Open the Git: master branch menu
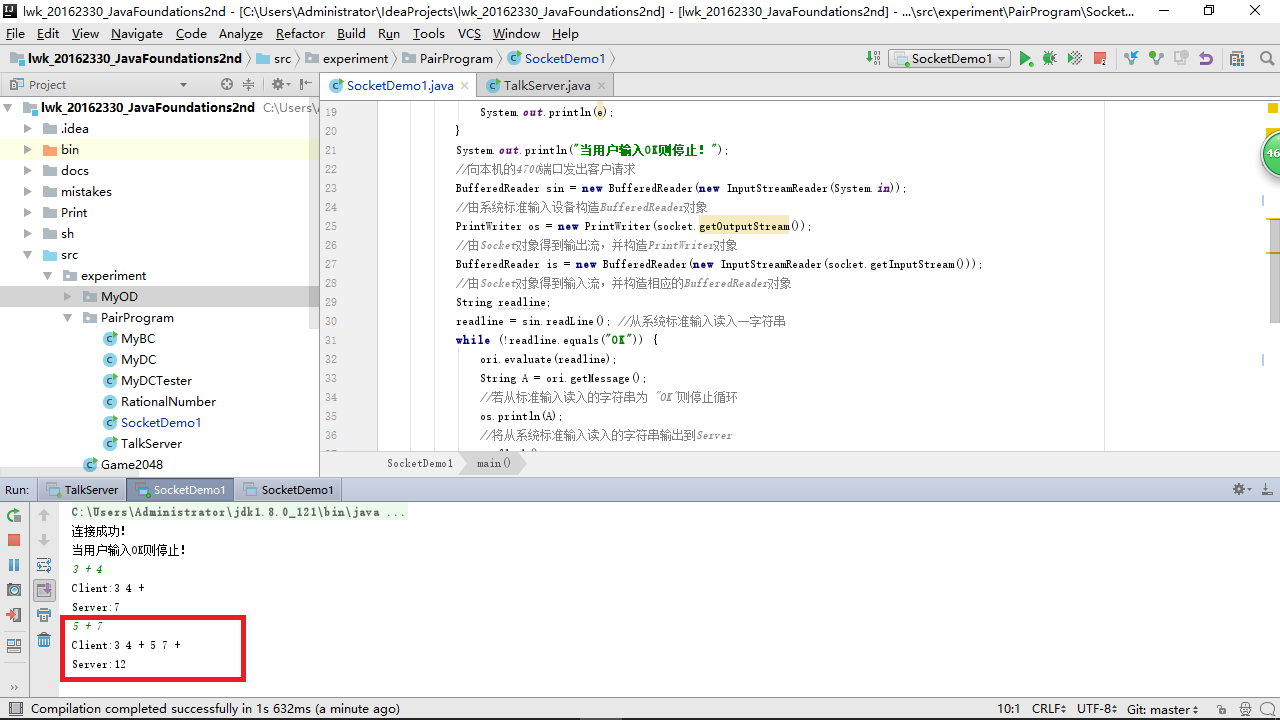 pyautogui.click(x=1162, y=709)
